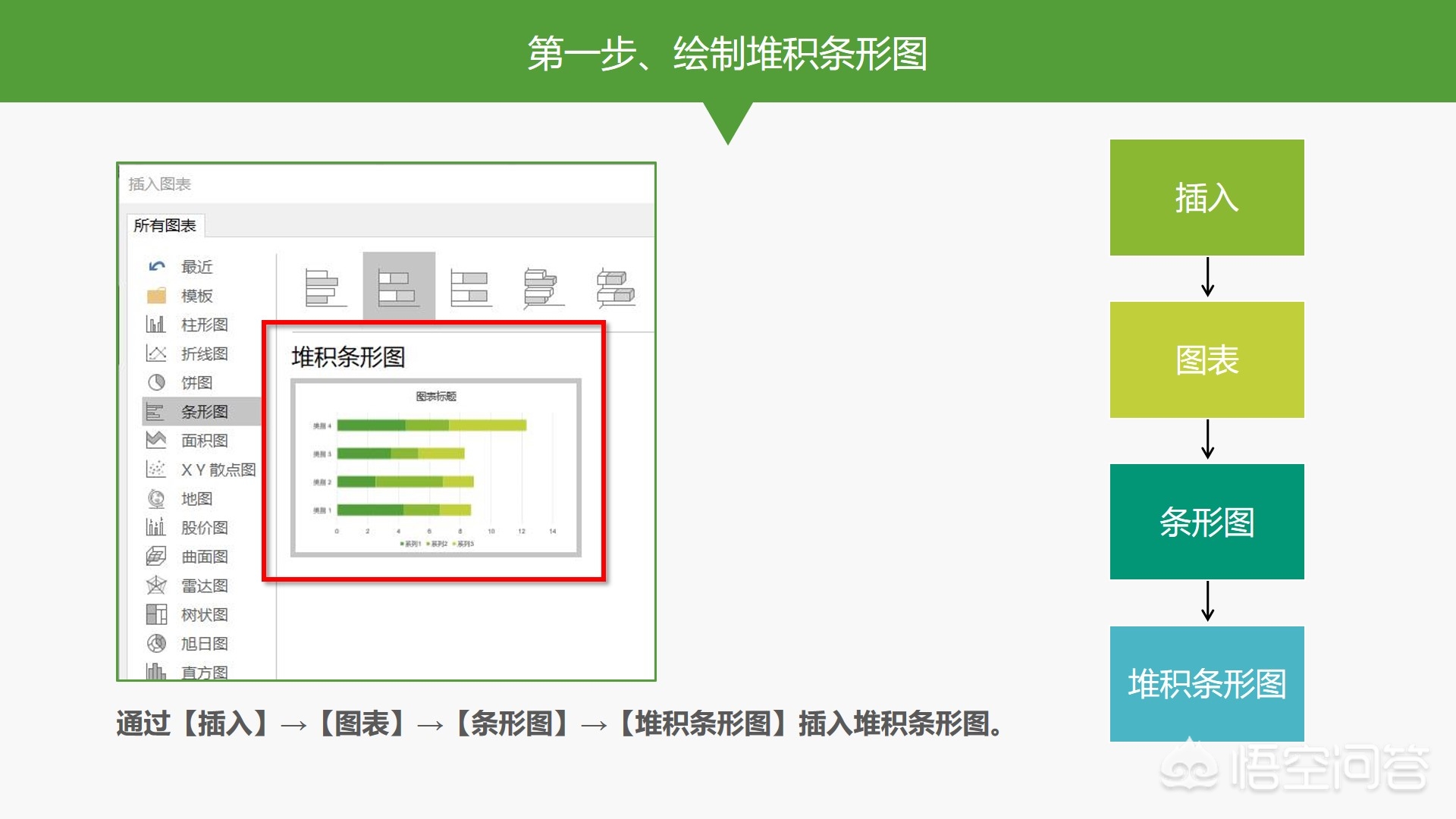Click the histogram (直方图) icon
This screenshot has height=819, width=1456.
pyautogui.click(x=155, y=671)
